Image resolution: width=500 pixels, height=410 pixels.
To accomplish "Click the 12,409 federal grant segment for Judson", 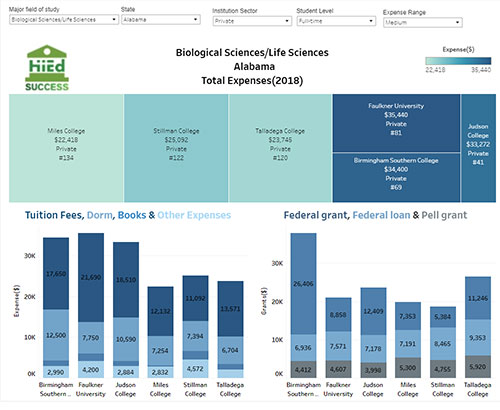I will [x=373, y=311].
